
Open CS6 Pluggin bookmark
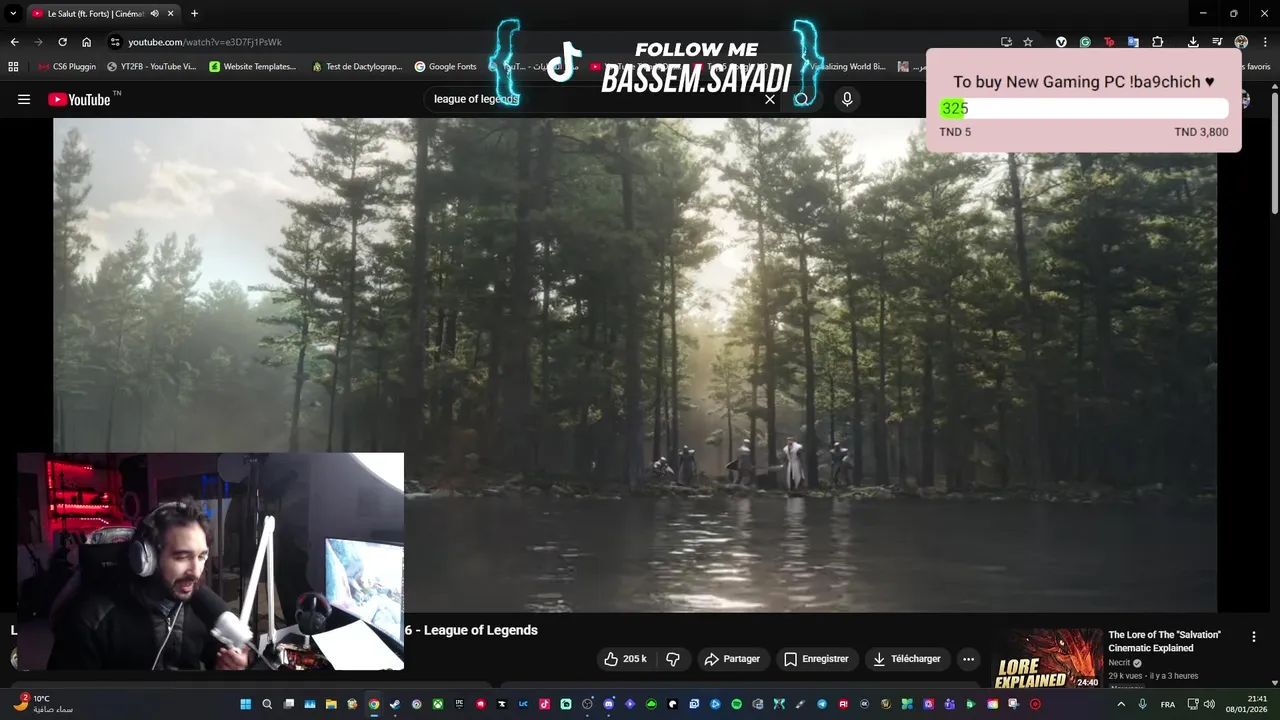(67, 67)
